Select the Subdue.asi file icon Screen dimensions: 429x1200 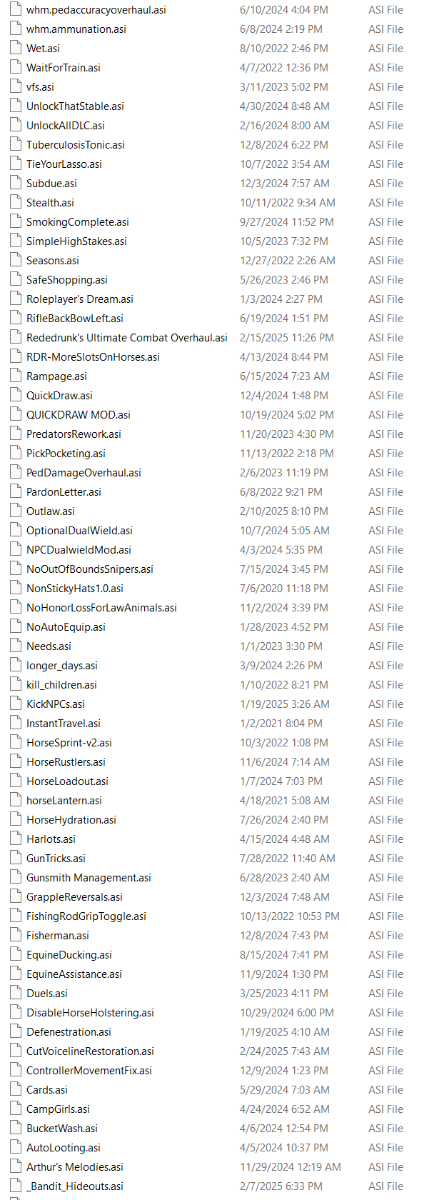[x=15, y=183]
